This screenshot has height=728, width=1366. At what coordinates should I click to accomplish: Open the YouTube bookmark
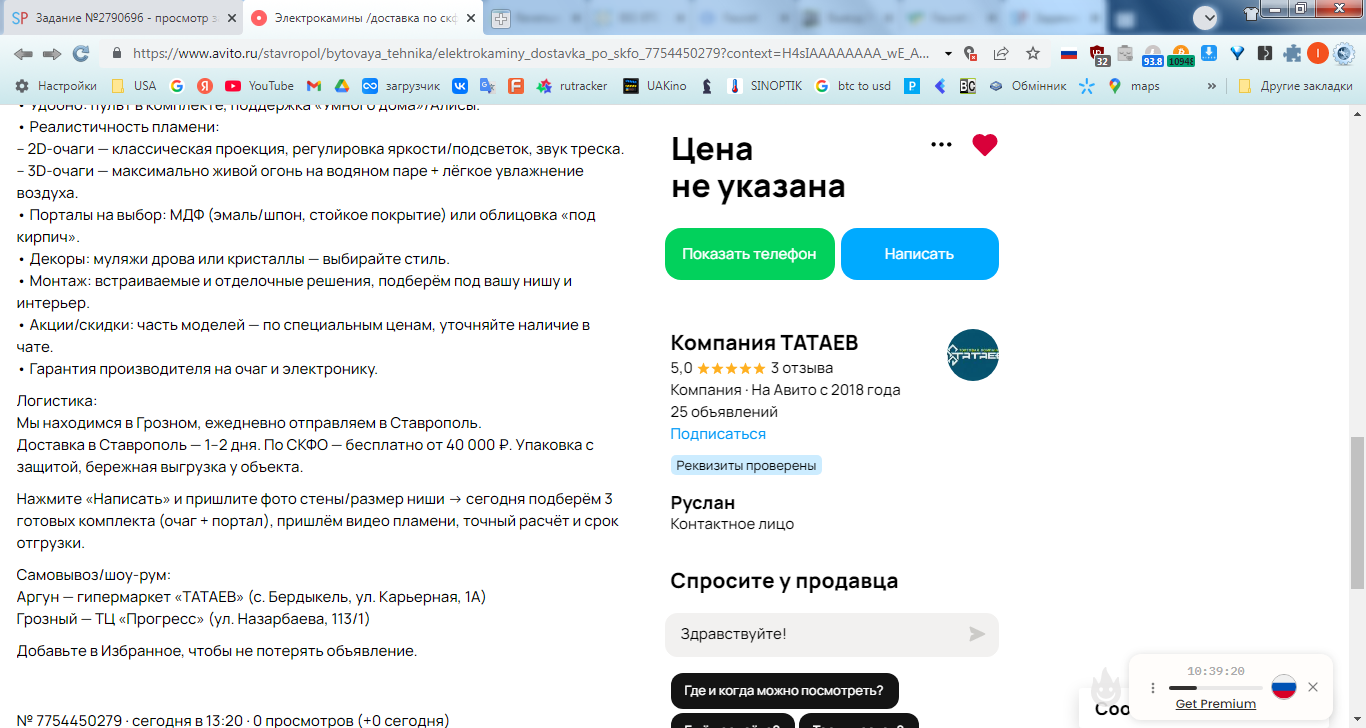[x=259, y=86]
